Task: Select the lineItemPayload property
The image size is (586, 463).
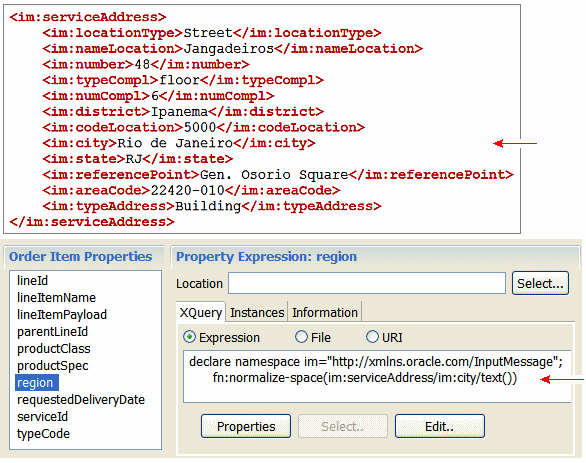Action: click(62, 315)
